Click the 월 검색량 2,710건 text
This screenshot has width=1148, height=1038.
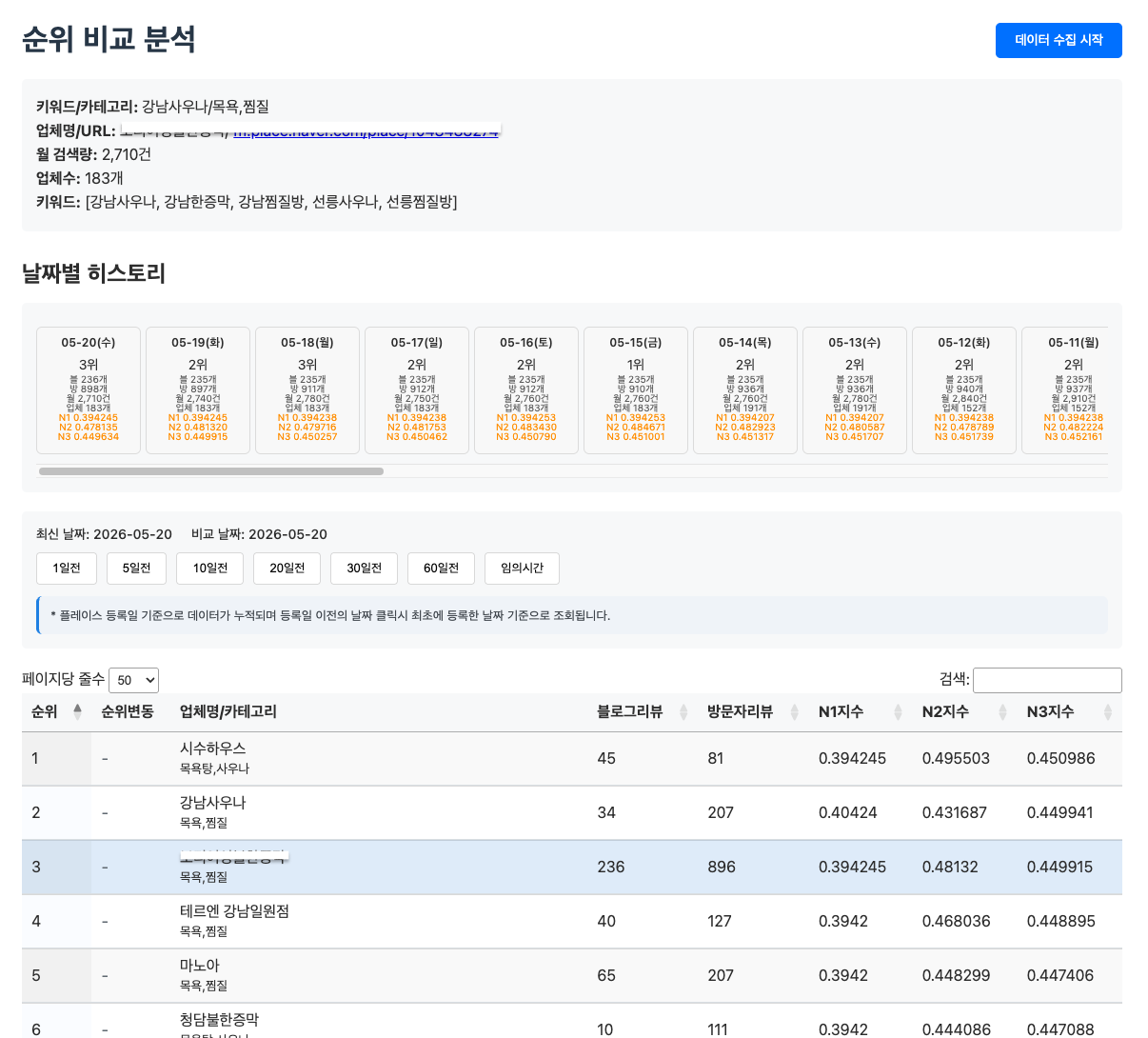(x=93, y=154)
